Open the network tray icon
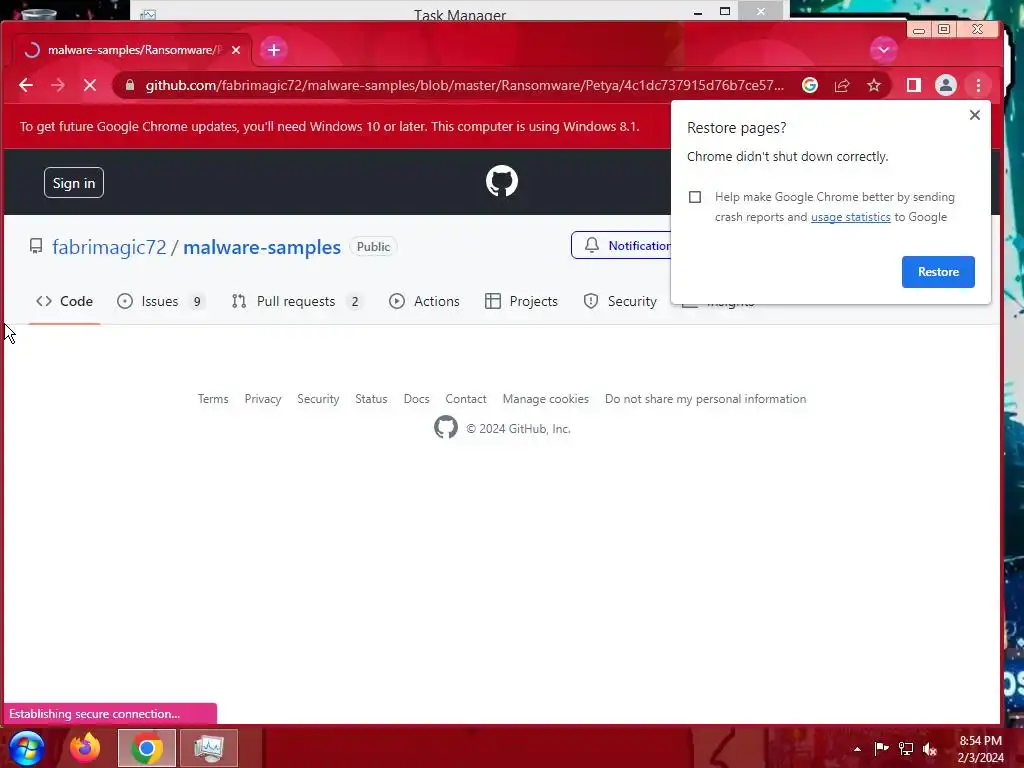Screen dimensions: 1024x768 (906, 749)
